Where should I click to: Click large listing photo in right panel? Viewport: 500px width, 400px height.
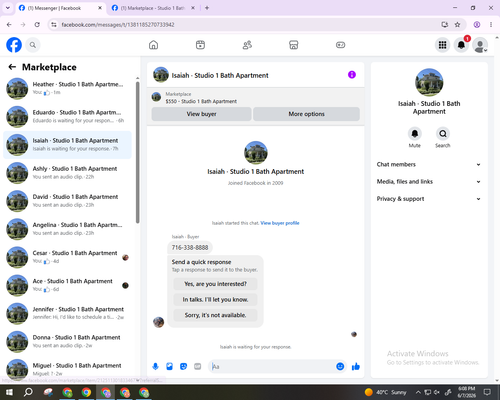429,82
